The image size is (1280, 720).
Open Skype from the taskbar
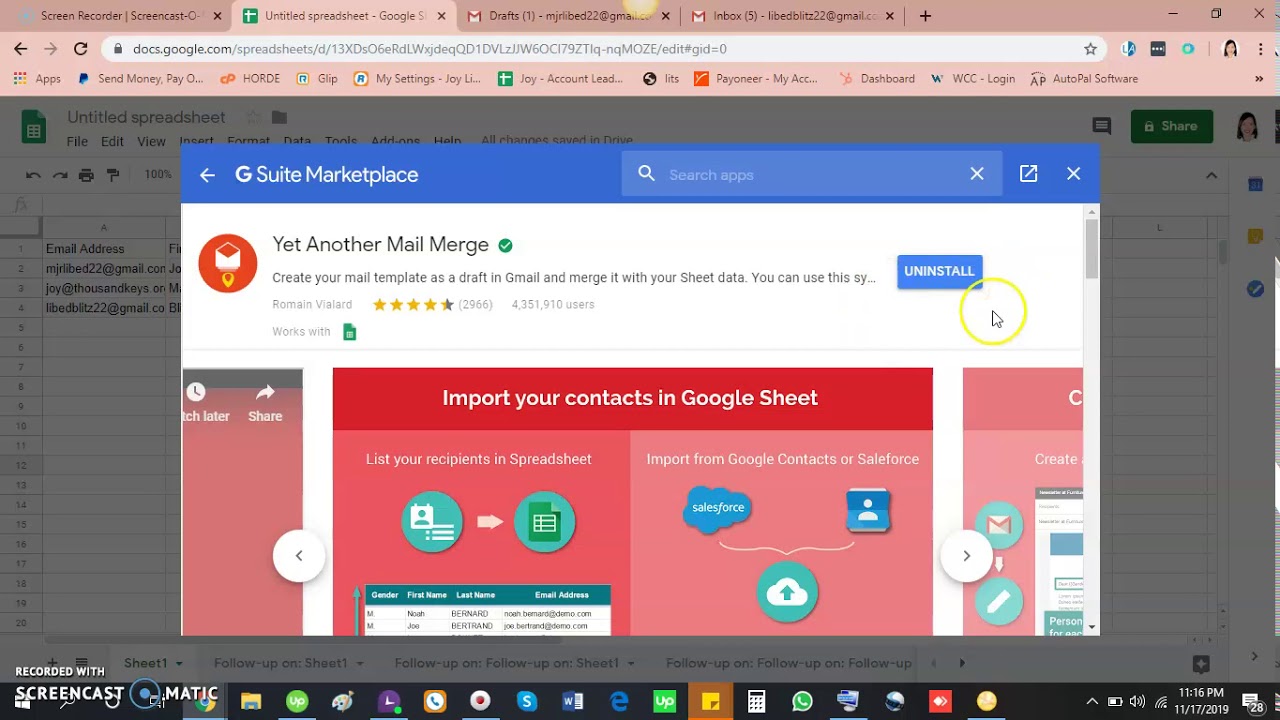pyautogui.click(x=527, y=702)
